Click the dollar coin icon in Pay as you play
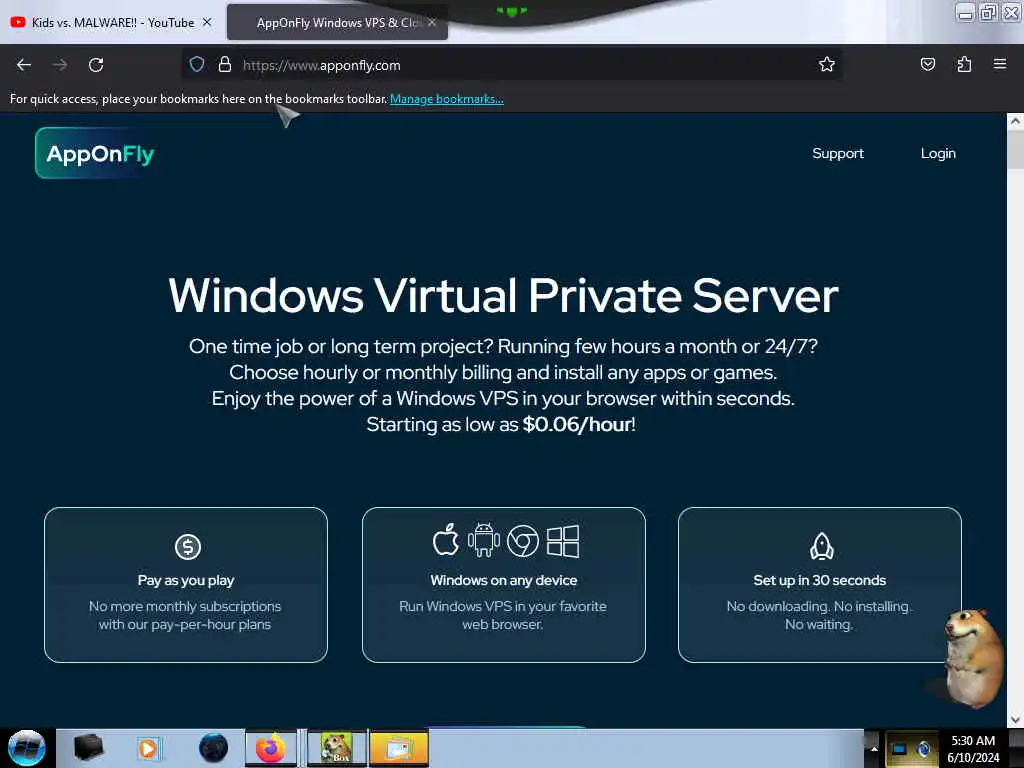The image size is (1024, 768). pyautogui.click(x=188, y=547)
